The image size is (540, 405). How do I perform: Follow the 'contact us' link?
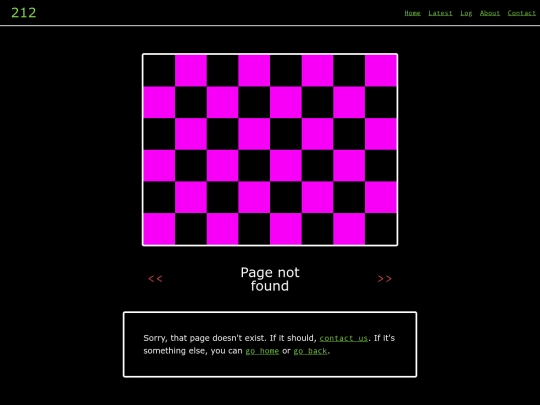[343, 338]
